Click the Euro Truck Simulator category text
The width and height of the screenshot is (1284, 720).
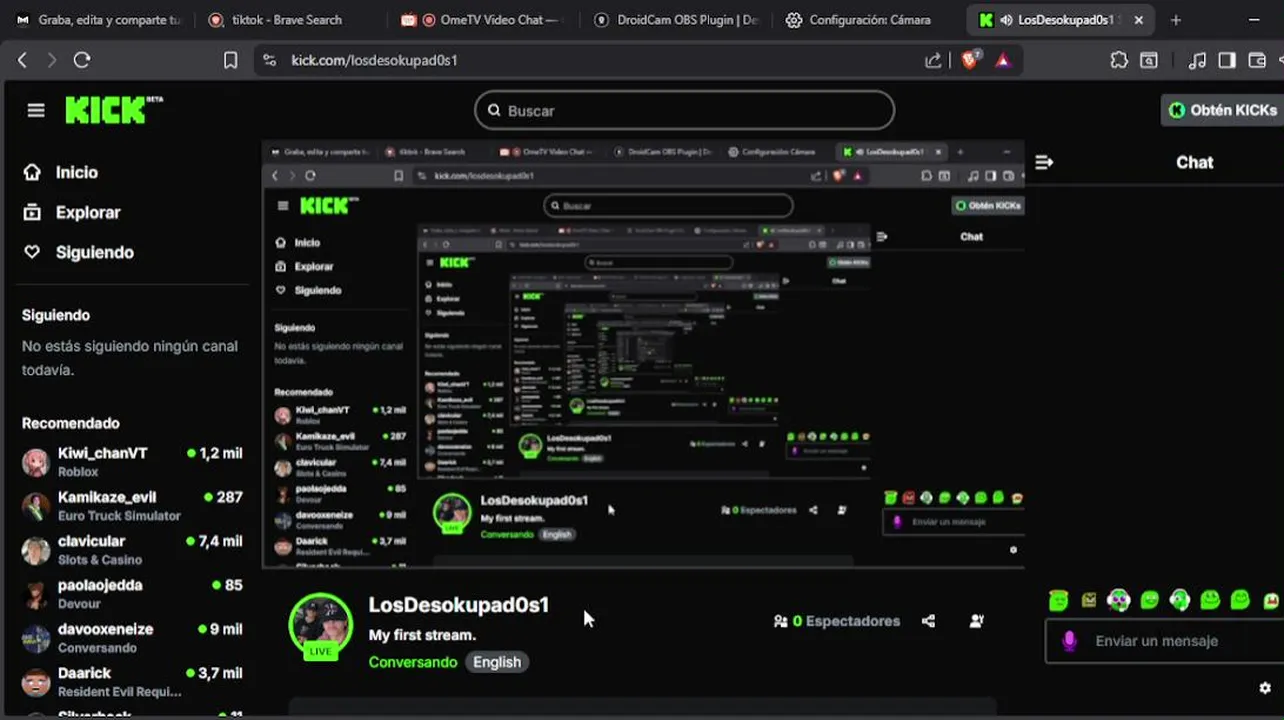[x=119, y=516]
